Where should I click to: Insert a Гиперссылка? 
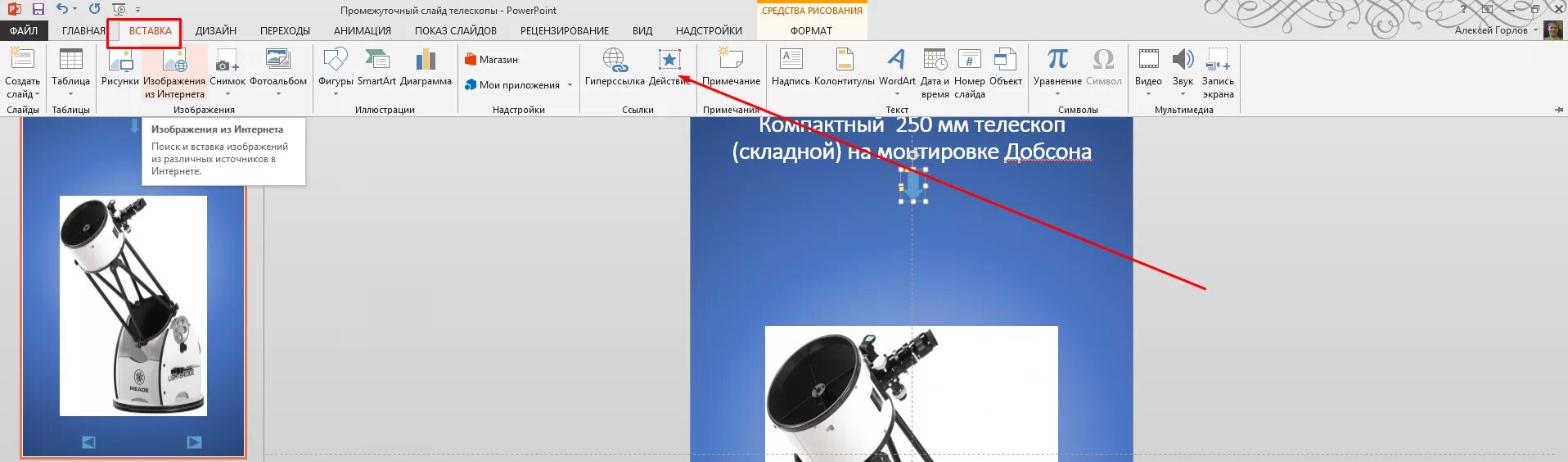[615, 67]
